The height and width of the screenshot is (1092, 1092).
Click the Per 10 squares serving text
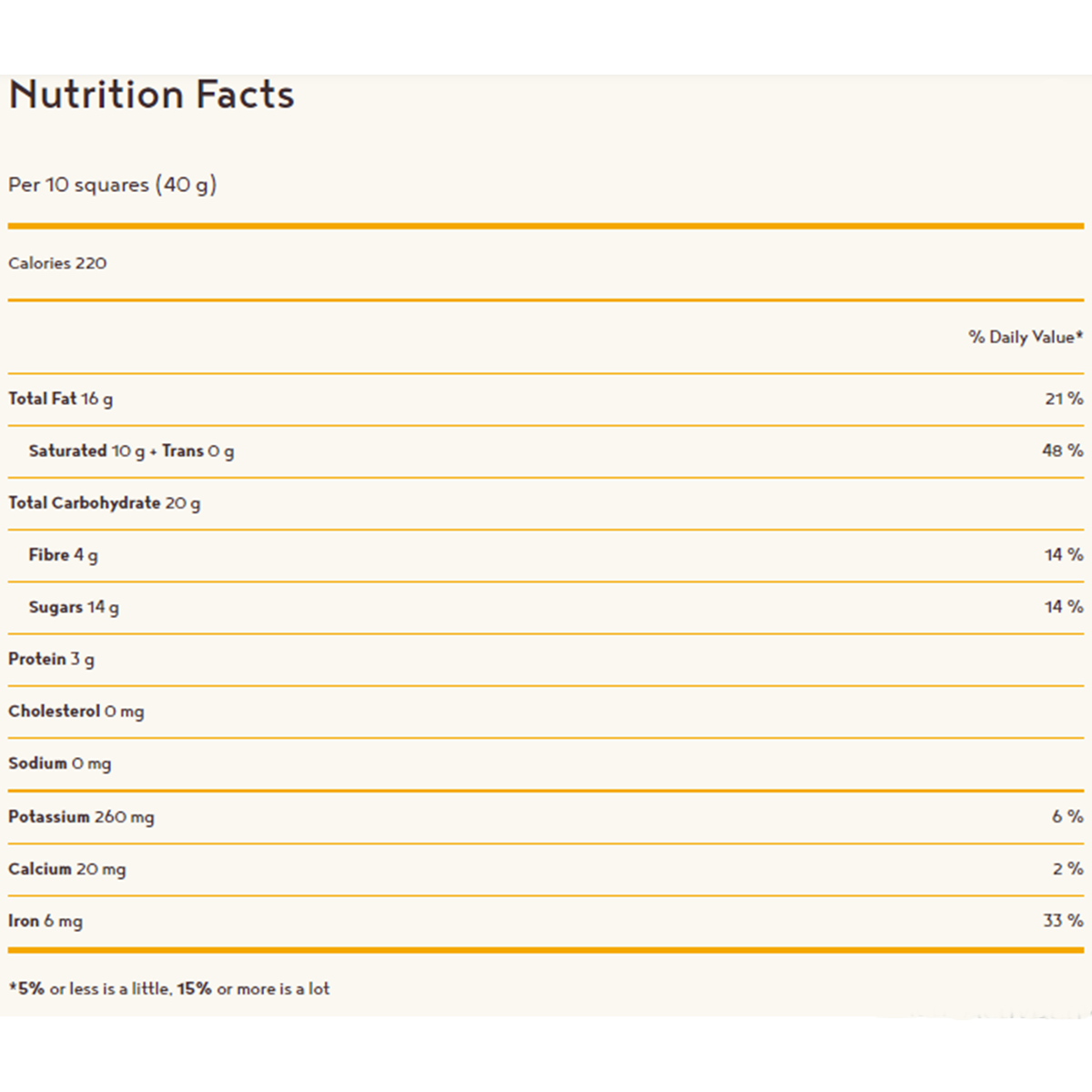113,185
